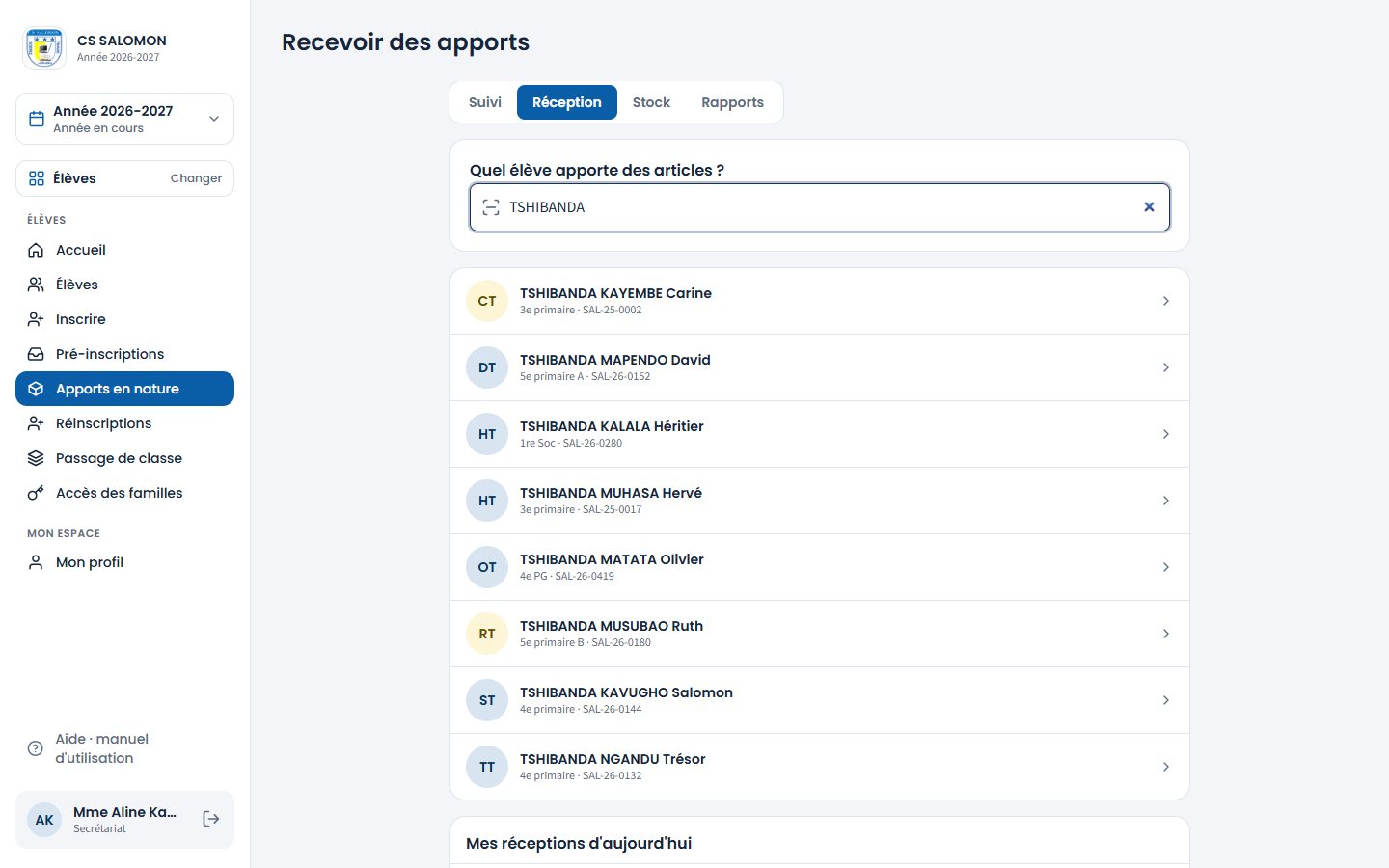
Task: Click the CS Salomon school logo
Action: 44,48
